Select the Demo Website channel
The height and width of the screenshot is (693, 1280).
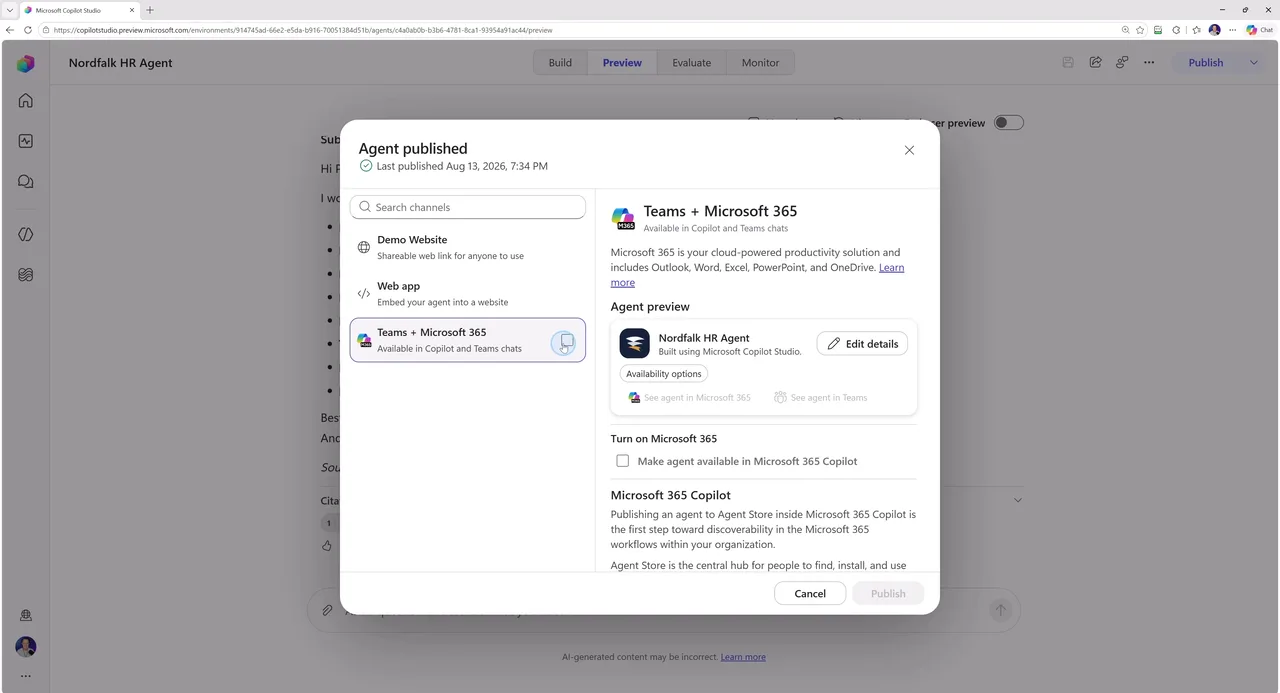point(467,247)
